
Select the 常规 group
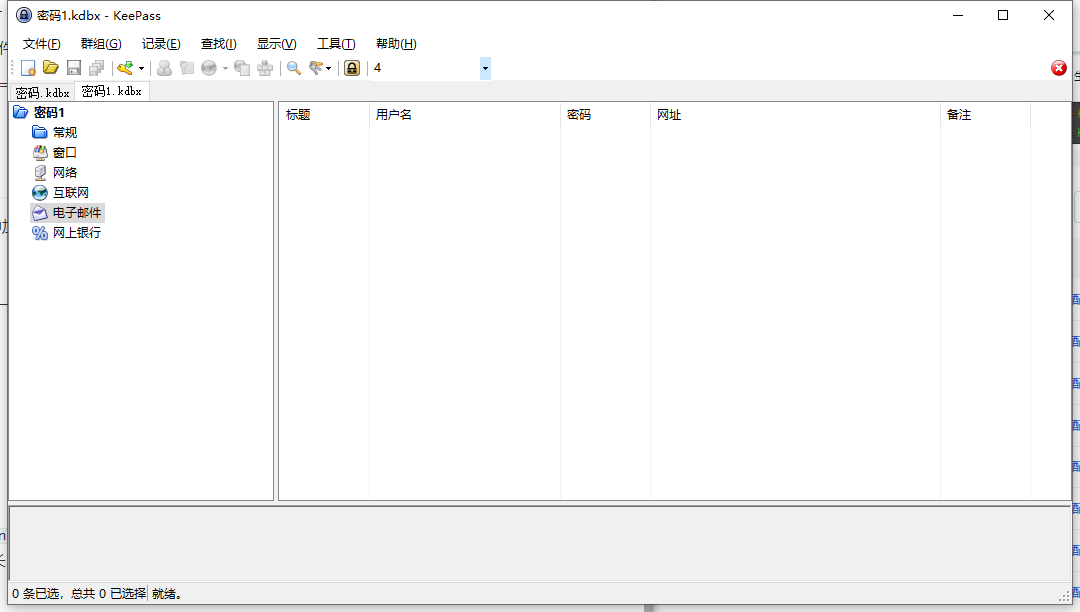coord(65,132)
